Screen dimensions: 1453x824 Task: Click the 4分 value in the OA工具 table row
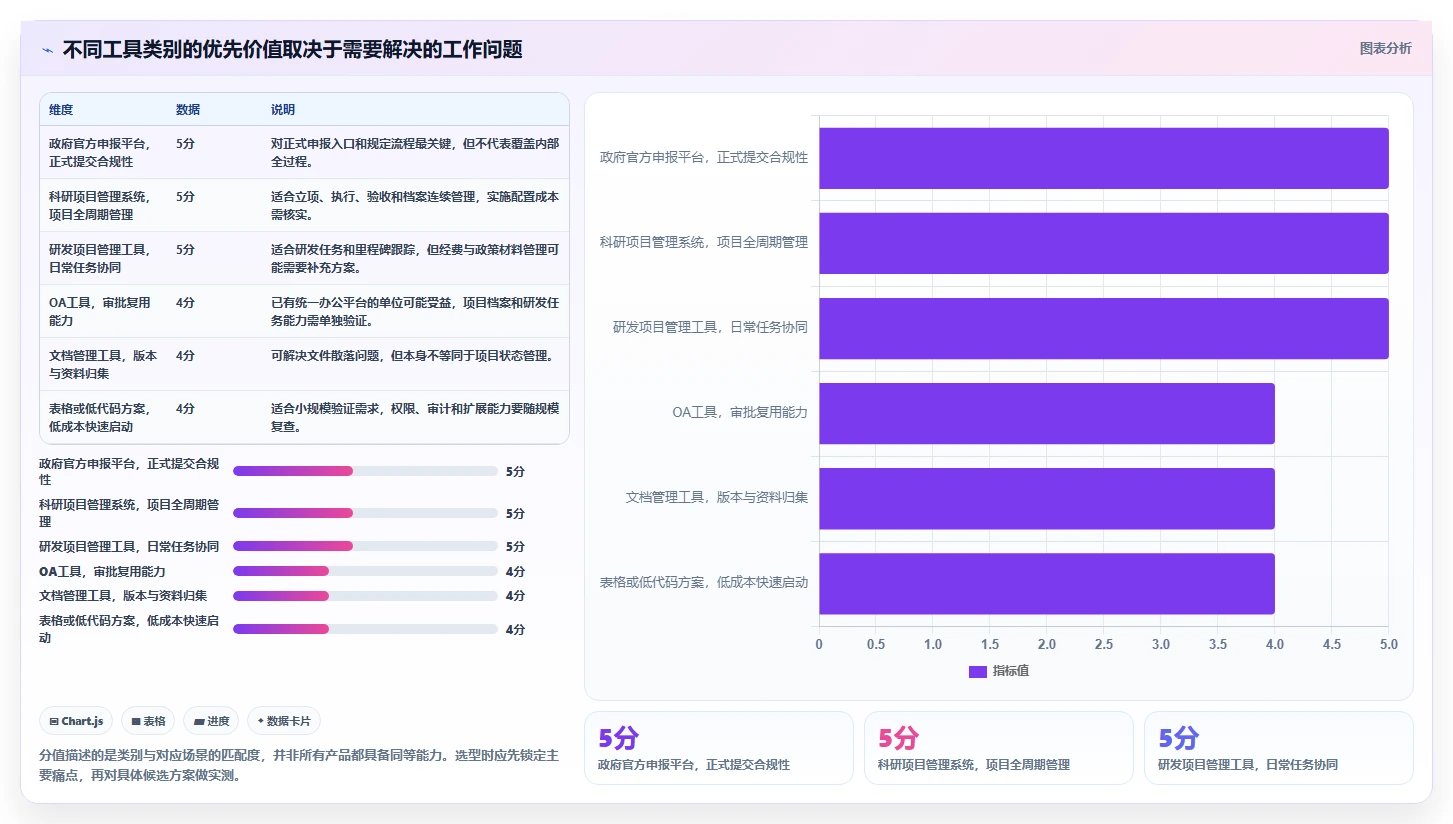(185, 302)
